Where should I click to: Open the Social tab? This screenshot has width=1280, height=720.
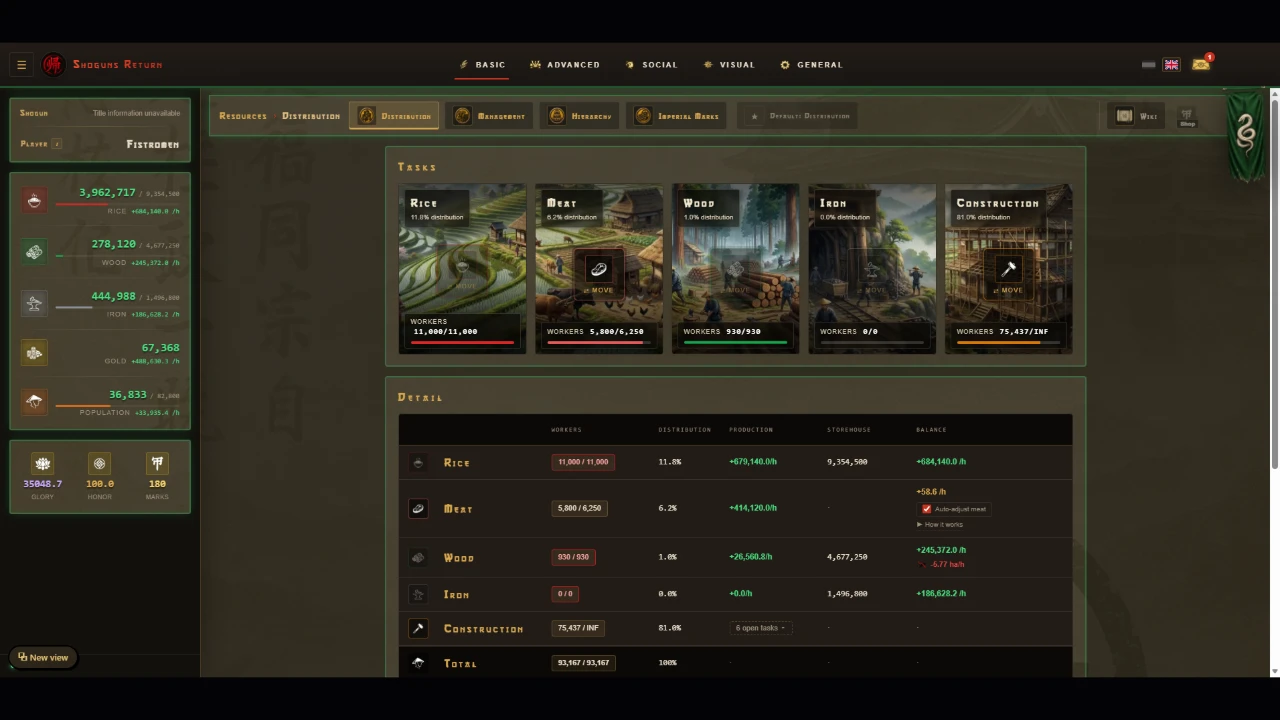(x=651, y=65)
